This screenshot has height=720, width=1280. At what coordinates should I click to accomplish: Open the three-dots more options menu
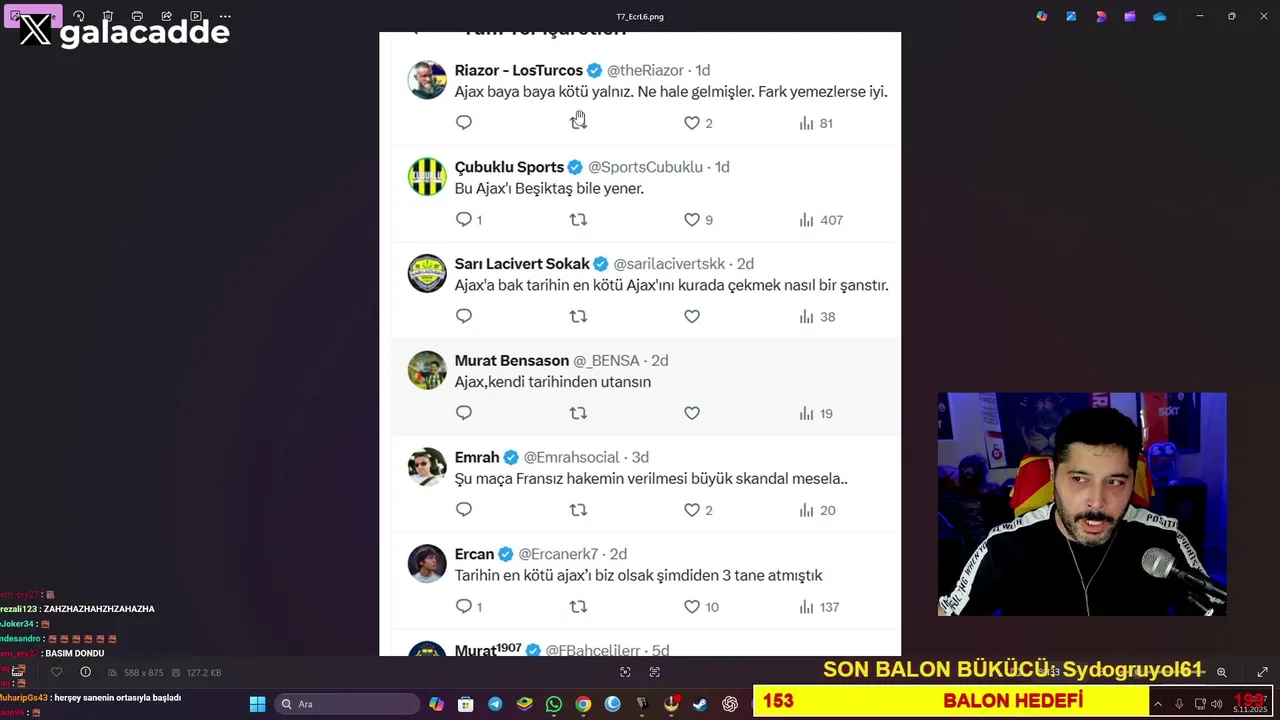(x=225, y=16)
